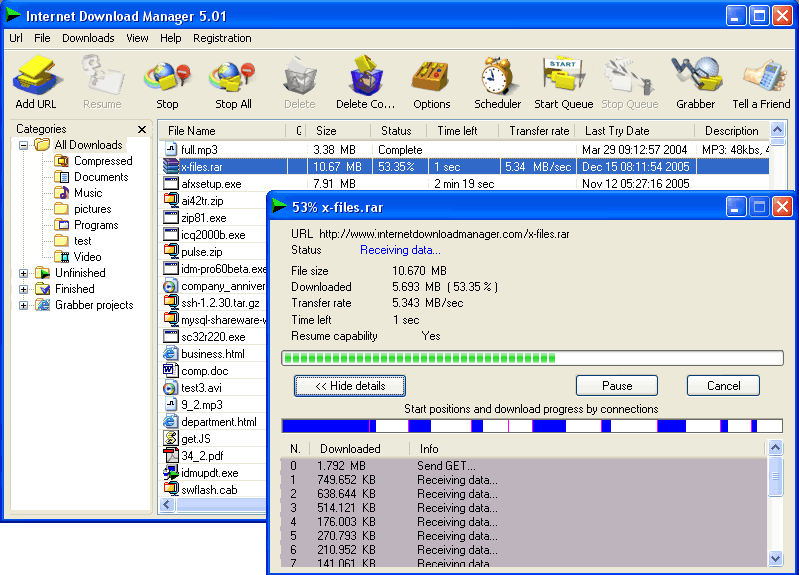Select connection row 3 showing 514.121 KB

[x=524, y=508]
